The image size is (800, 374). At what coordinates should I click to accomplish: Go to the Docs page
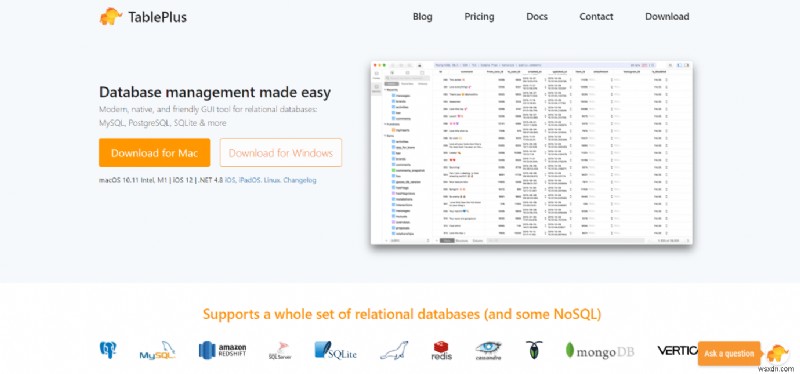point(537,17)
